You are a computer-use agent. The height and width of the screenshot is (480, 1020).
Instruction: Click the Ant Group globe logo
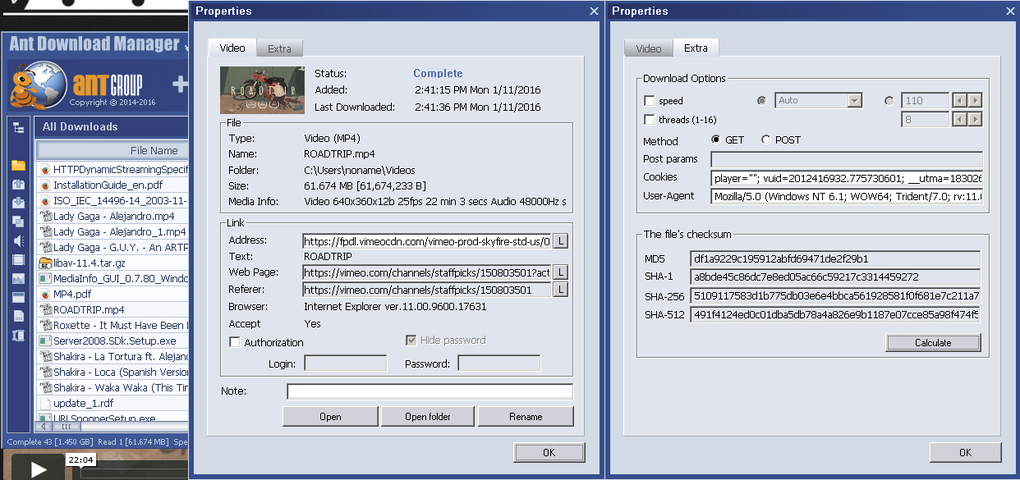[39, 85]
